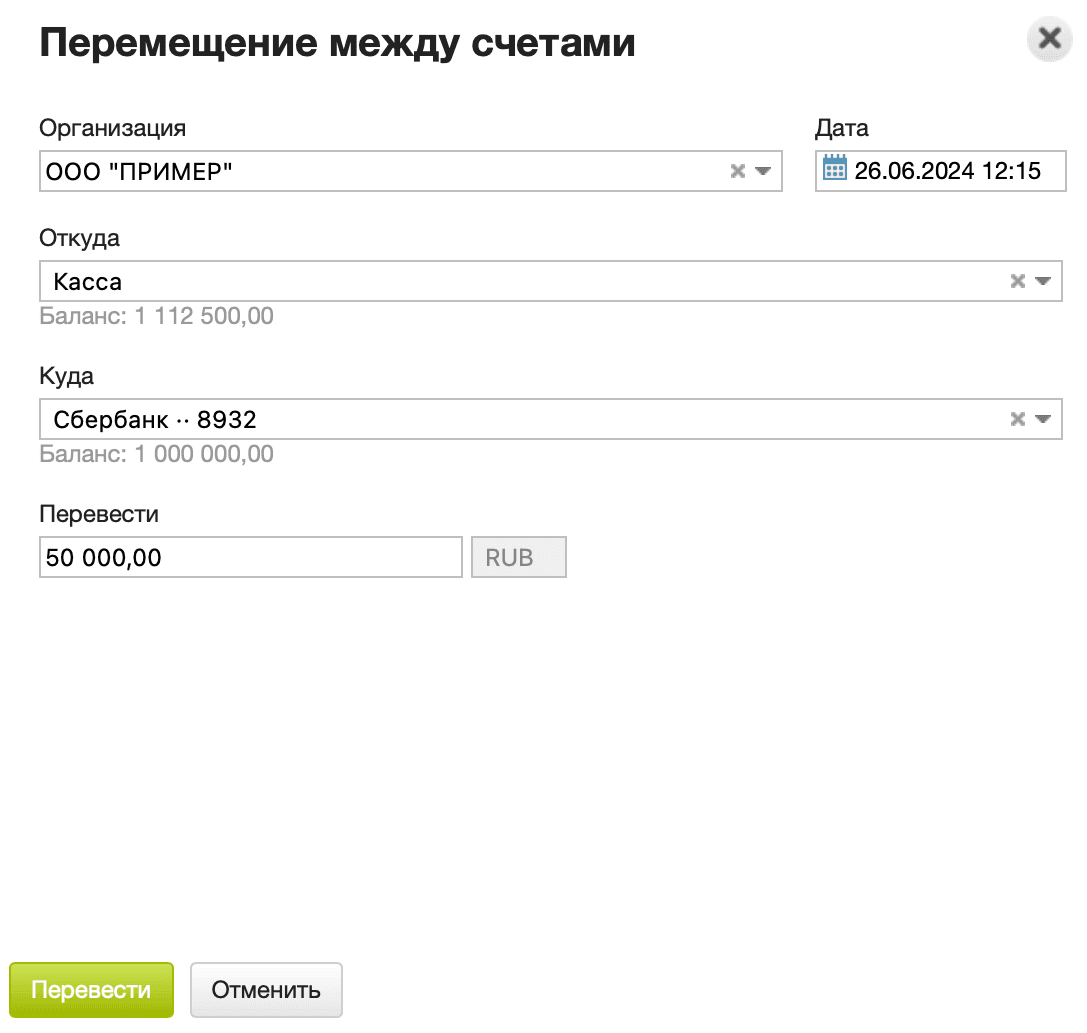Click the Сбербанк ·· 8932 field

tap(400, 419)
